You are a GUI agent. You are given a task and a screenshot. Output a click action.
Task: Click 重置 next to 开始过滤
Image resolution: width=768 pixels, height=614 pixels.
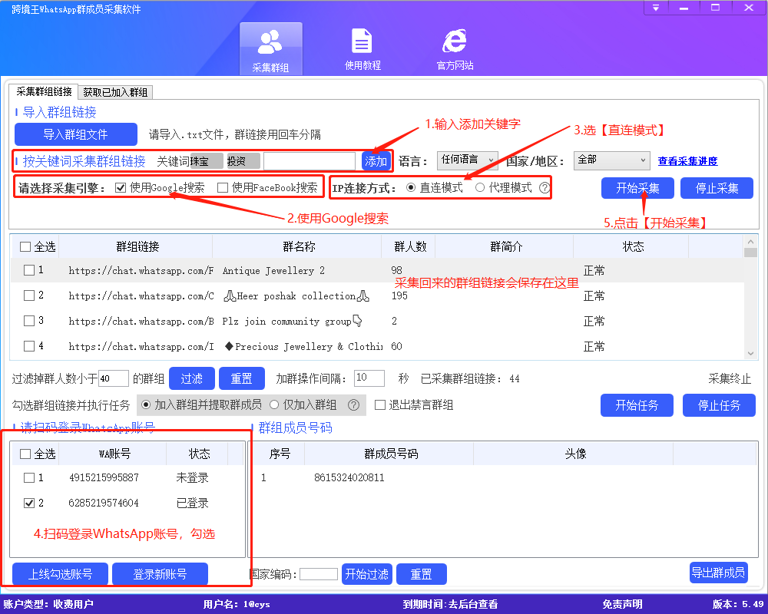(x=421, y=574)
